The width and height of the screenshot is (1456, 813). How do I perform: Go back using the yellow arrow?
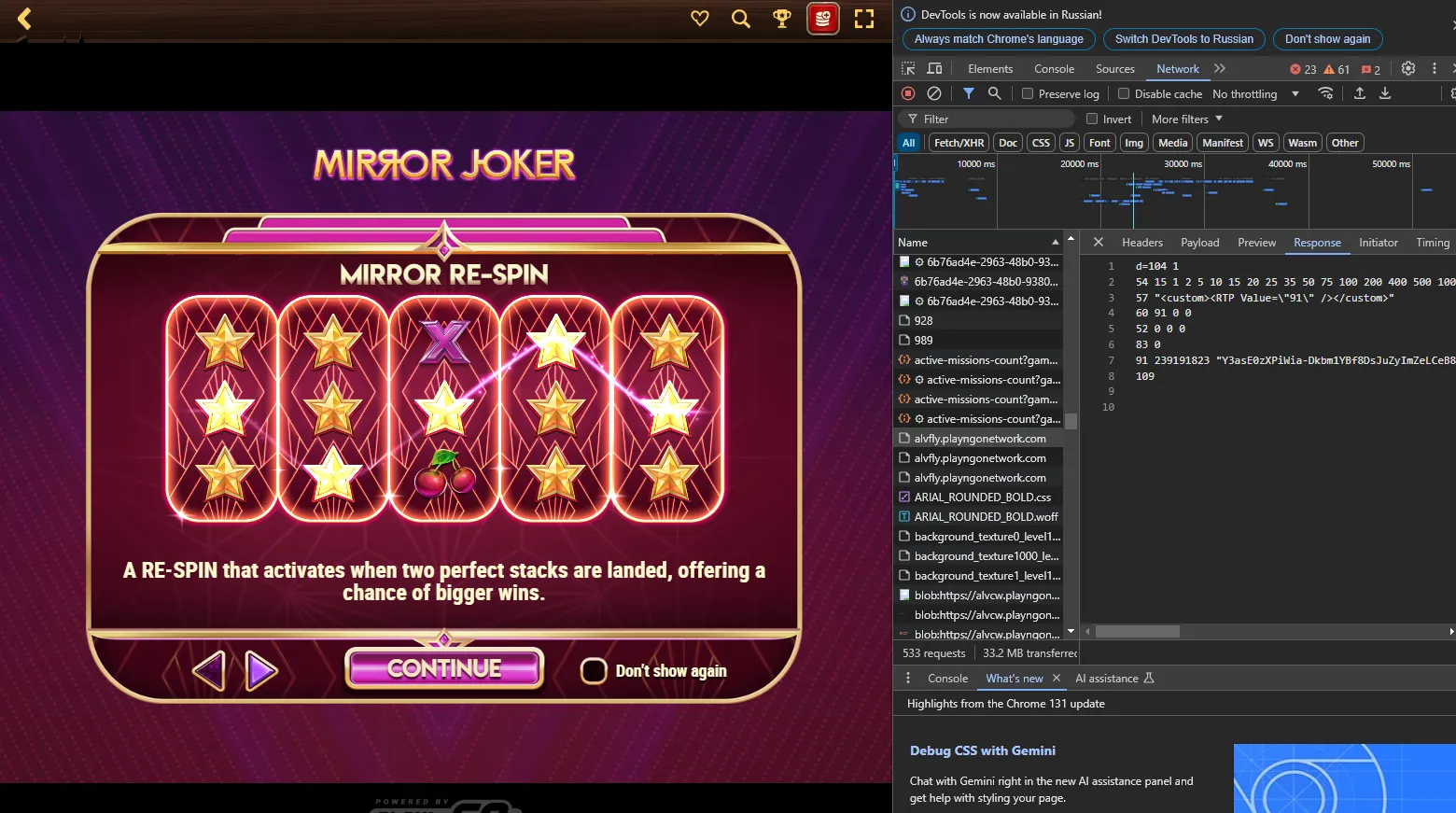(24, 19)
